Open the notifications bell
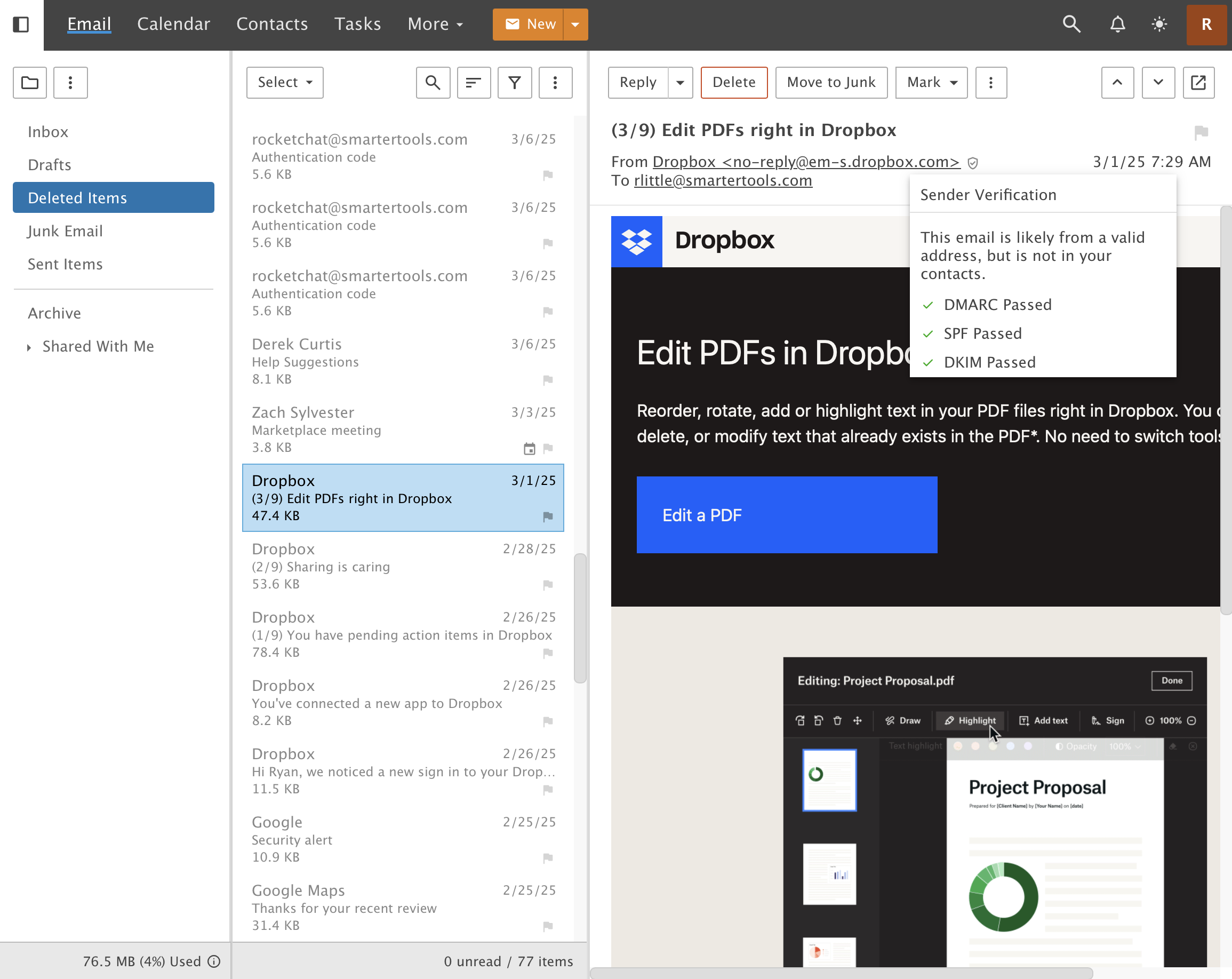This screenshot has height=979, width=1232. 1118,24
